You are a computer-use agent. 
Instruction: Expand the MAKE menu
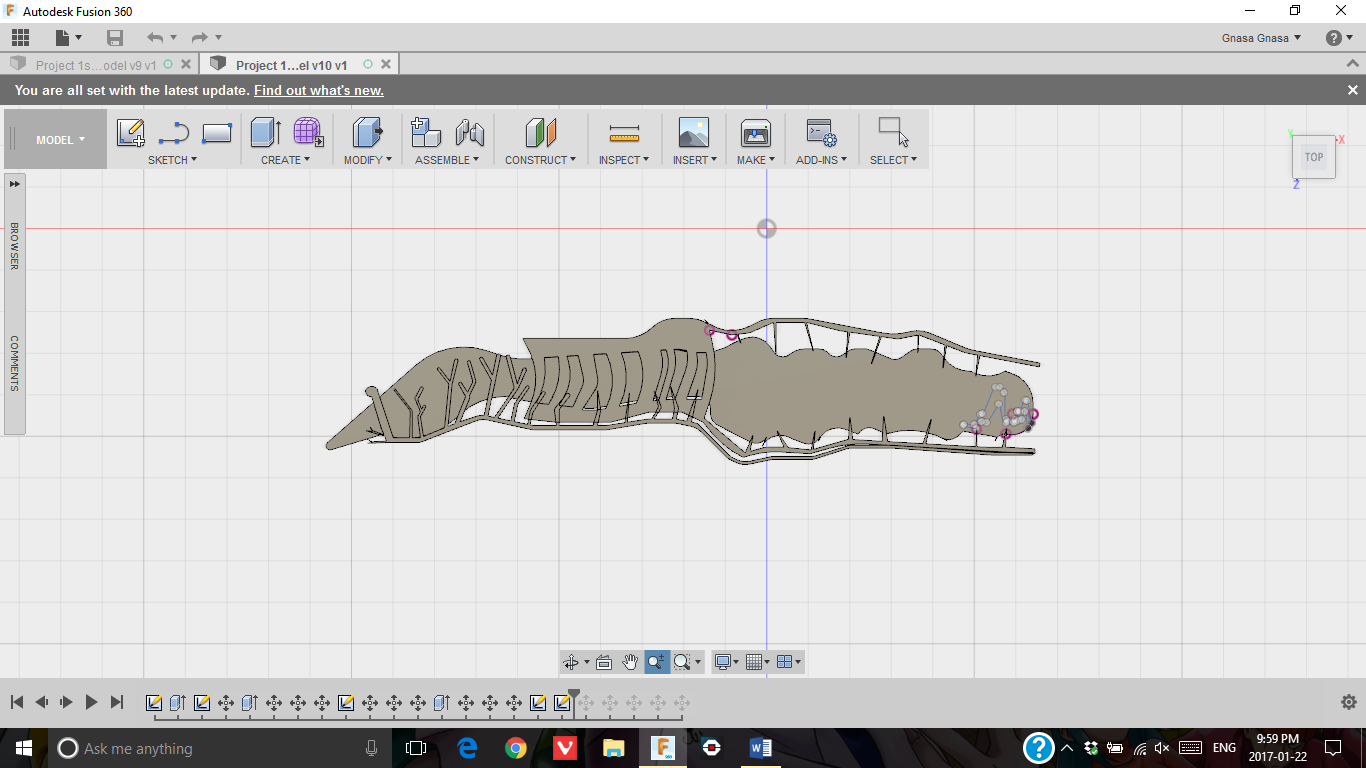click(x=756, y=160)
